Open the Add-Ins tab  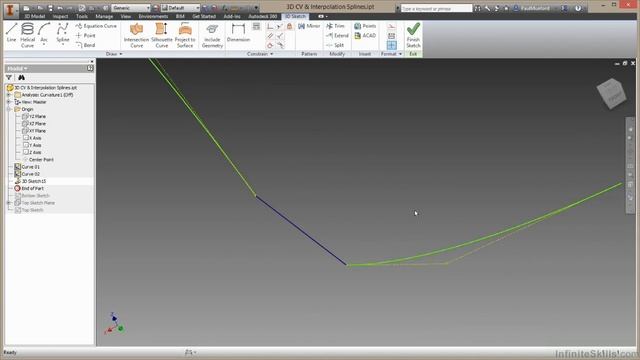point(232,16)
